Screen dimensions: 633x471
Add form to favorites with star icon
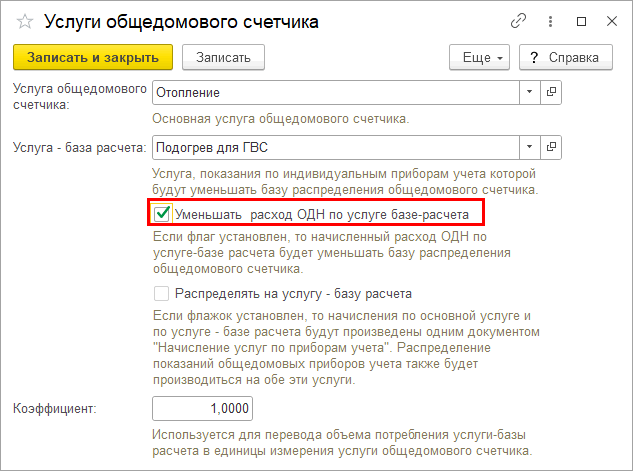click(x=25, y=21)
